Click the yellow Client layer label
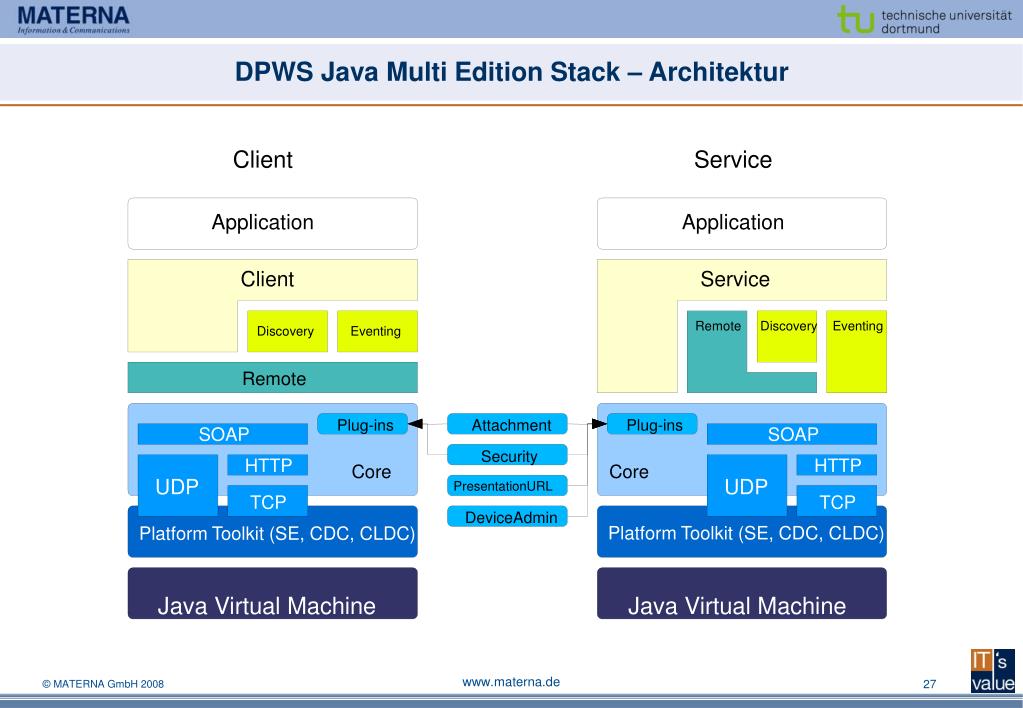This screenshot has height=708, width=1023. (267, 279)
